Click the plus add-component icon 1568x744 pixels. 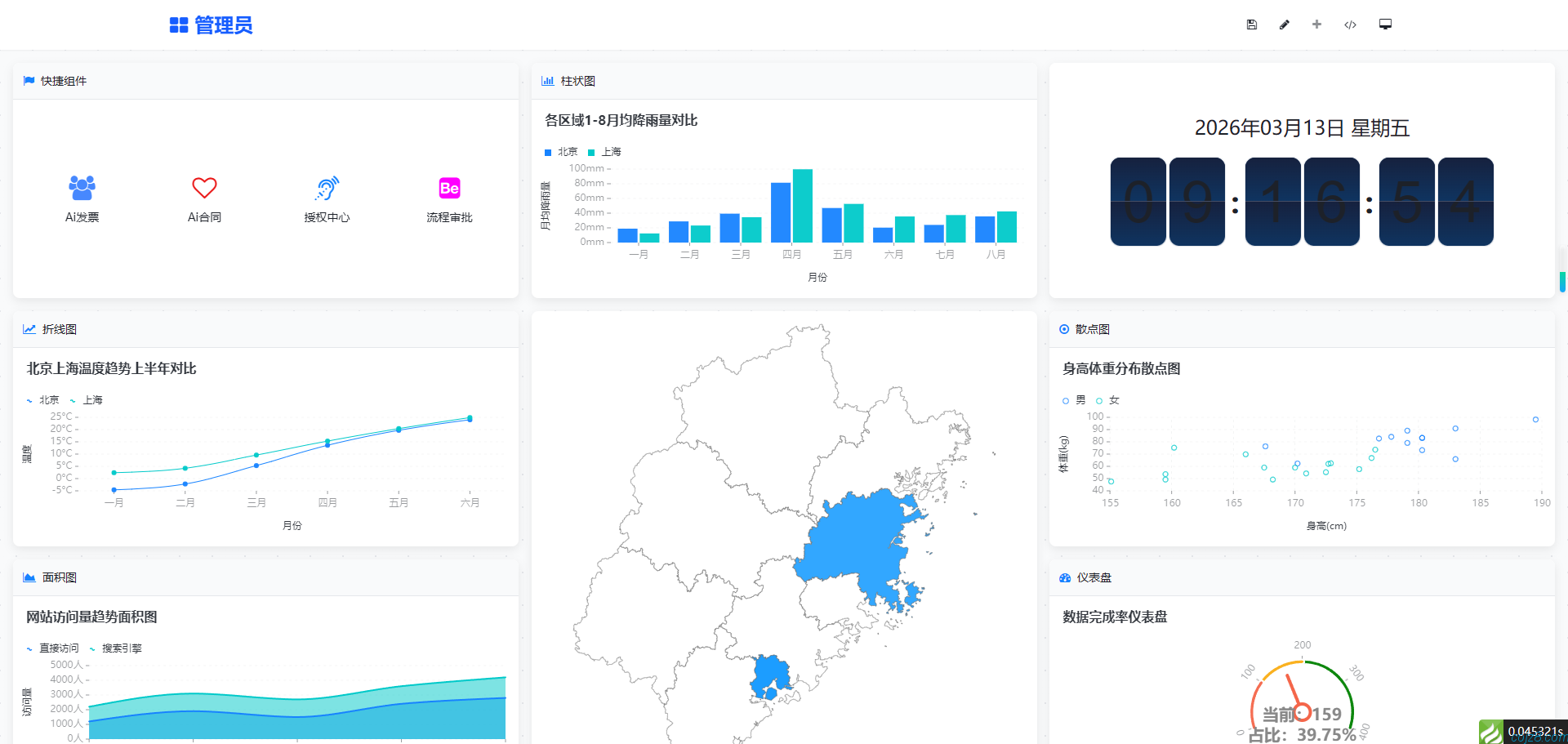point(1316,25)
